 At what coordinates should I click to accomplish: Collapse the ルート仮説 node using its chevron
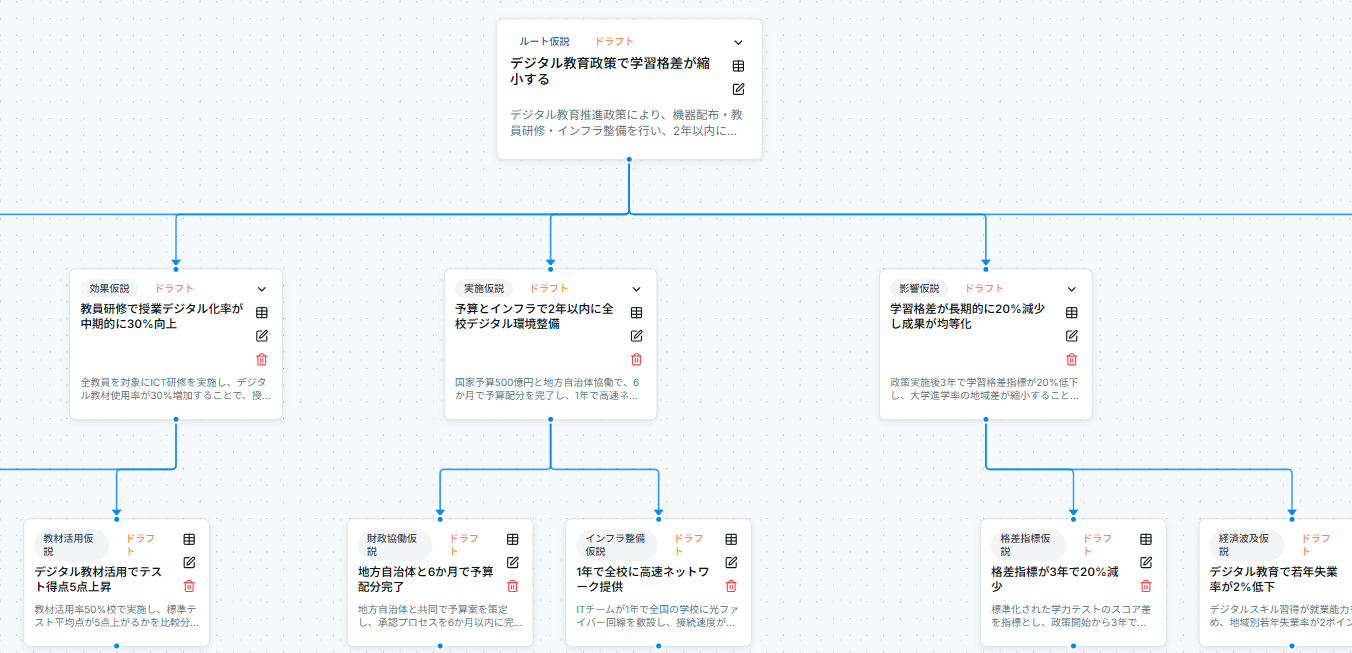(x=738, y=43)
